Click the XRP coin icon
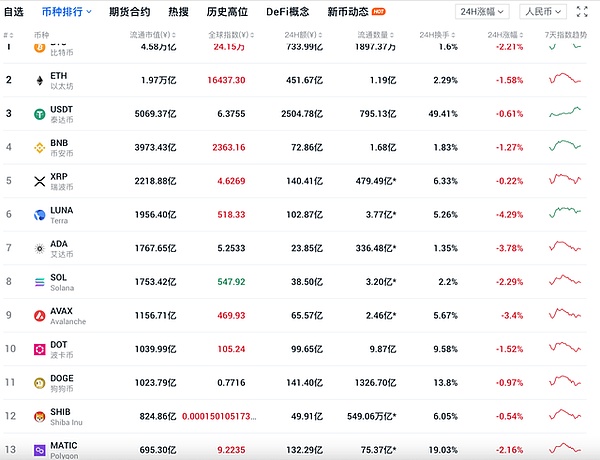Screen dimensions: 600x460 [x=40, y=181]
